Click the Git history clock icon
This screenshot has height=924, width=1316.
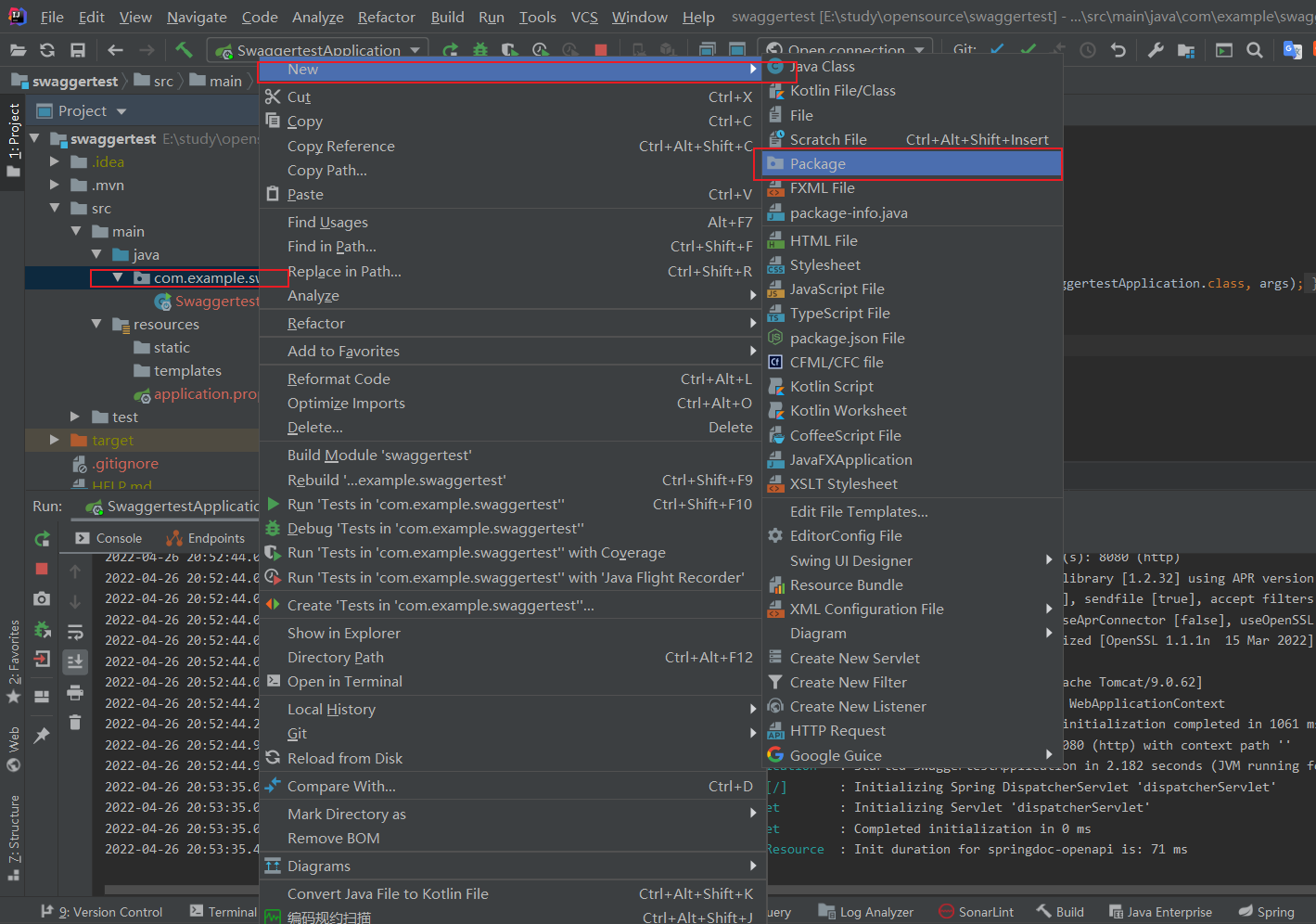point(1088,50)
